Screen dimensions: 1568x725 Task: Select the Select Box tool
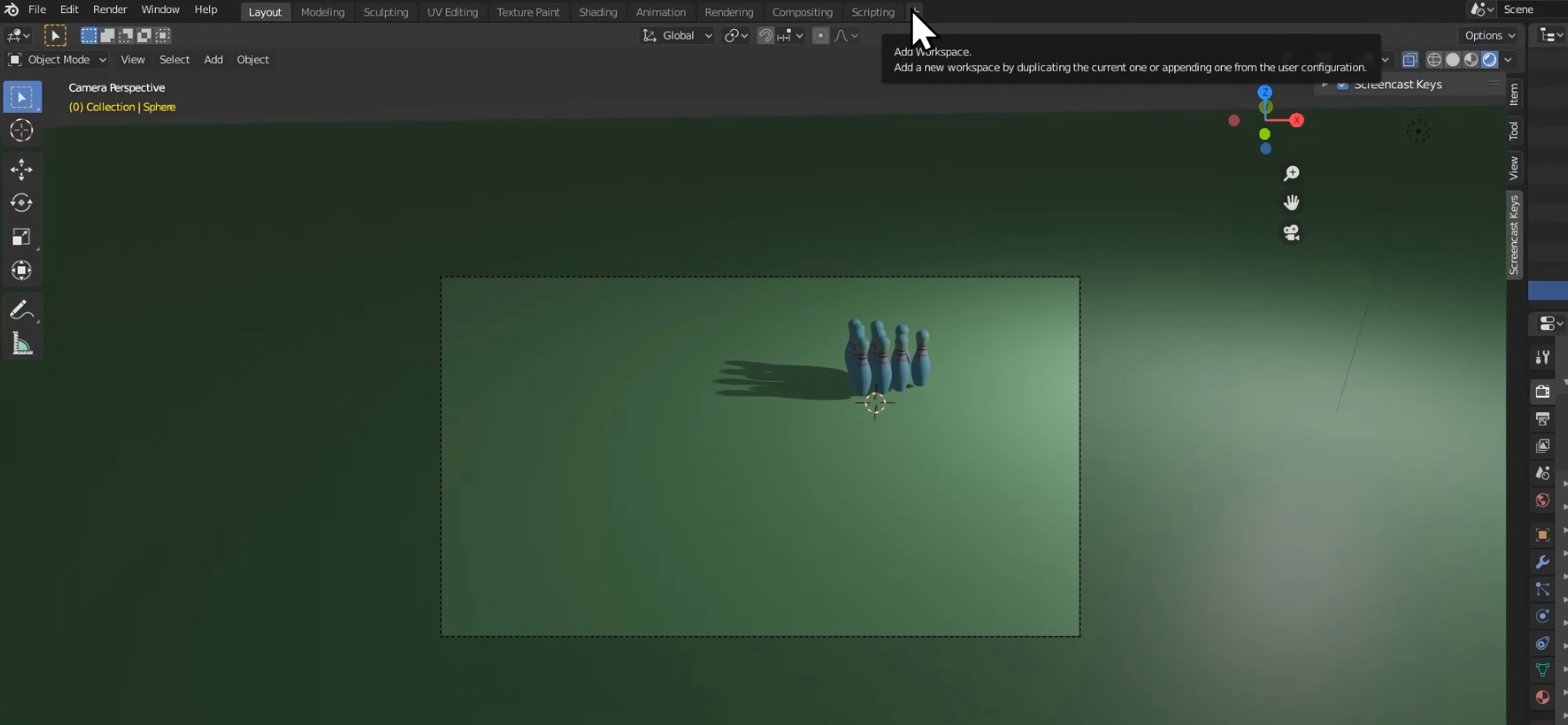click(22, 97)
